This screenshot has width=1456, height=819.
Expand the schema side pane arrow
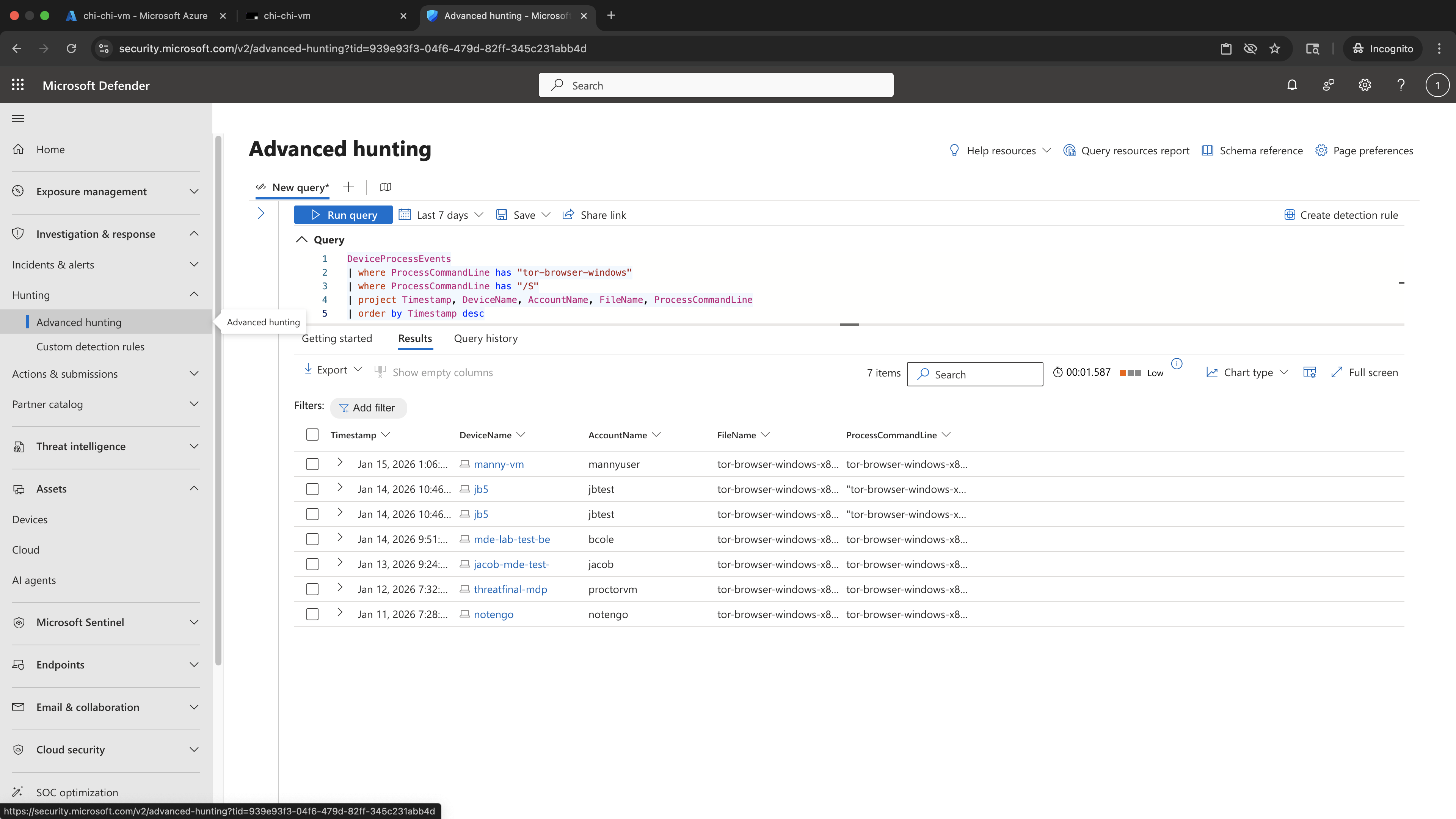[260, 213]
